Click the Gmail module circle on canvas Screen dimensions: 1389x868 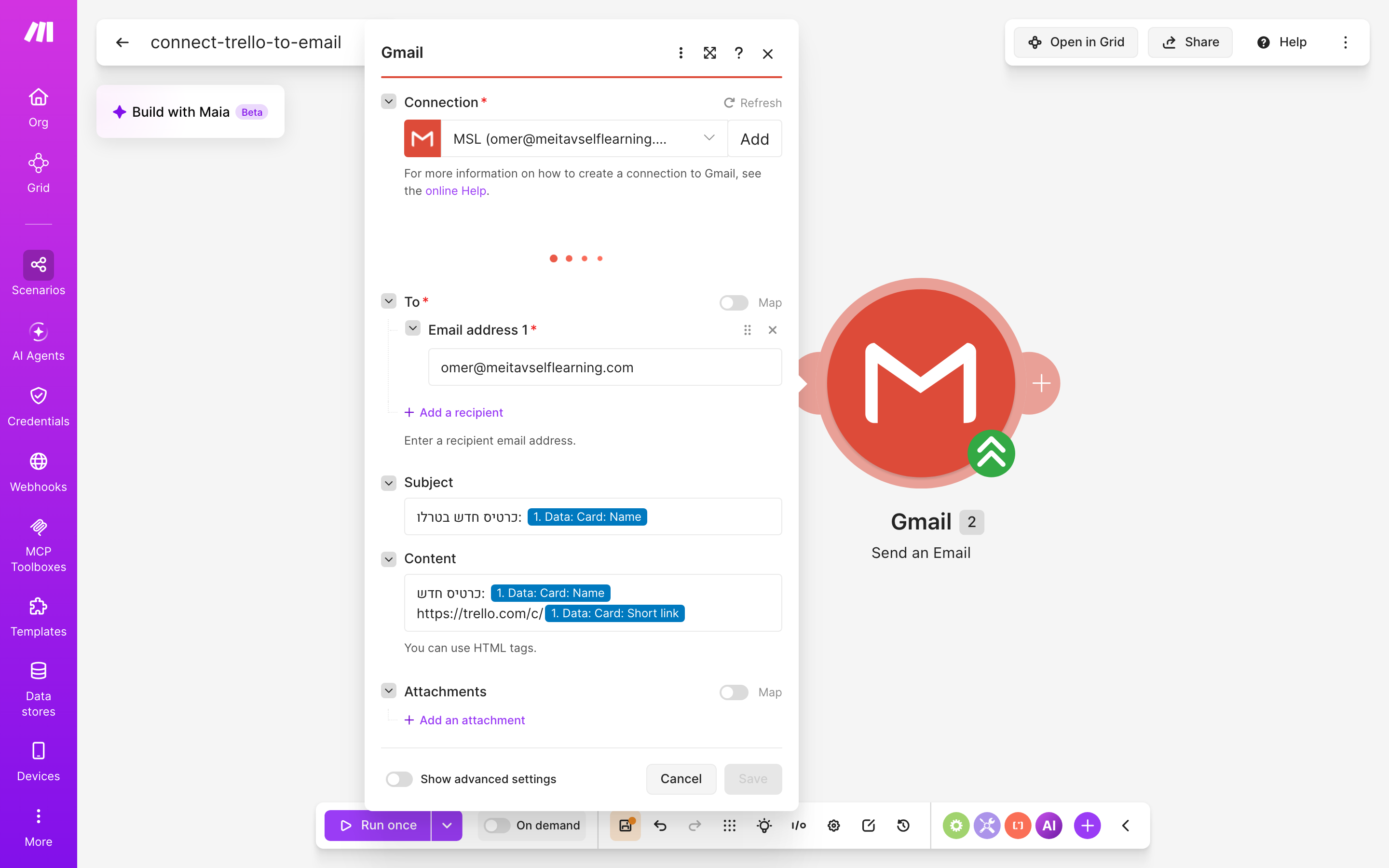(921, 383)
